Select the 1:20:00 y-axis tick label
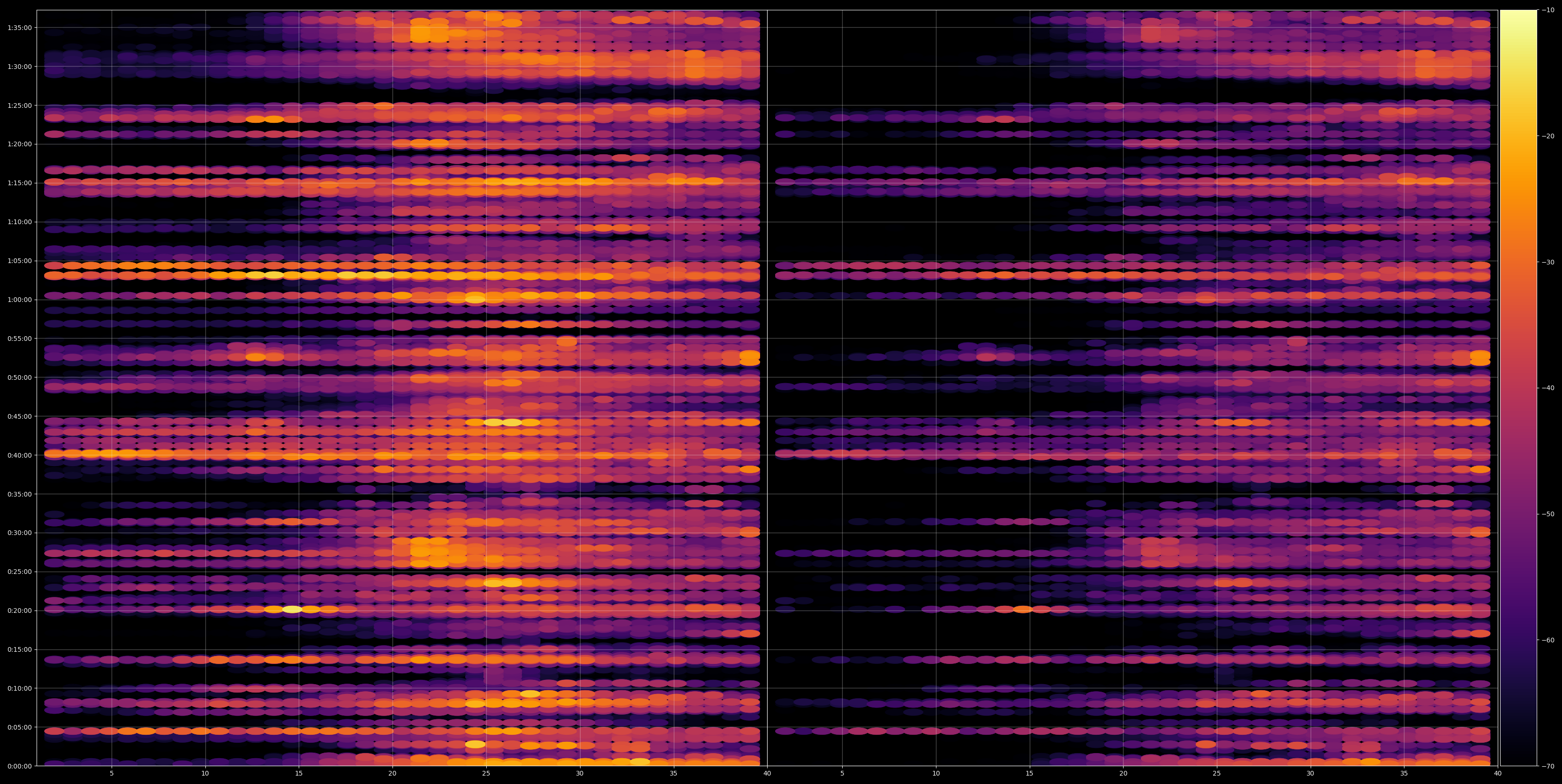1562x784 pixels. click(x=19, y=144)
